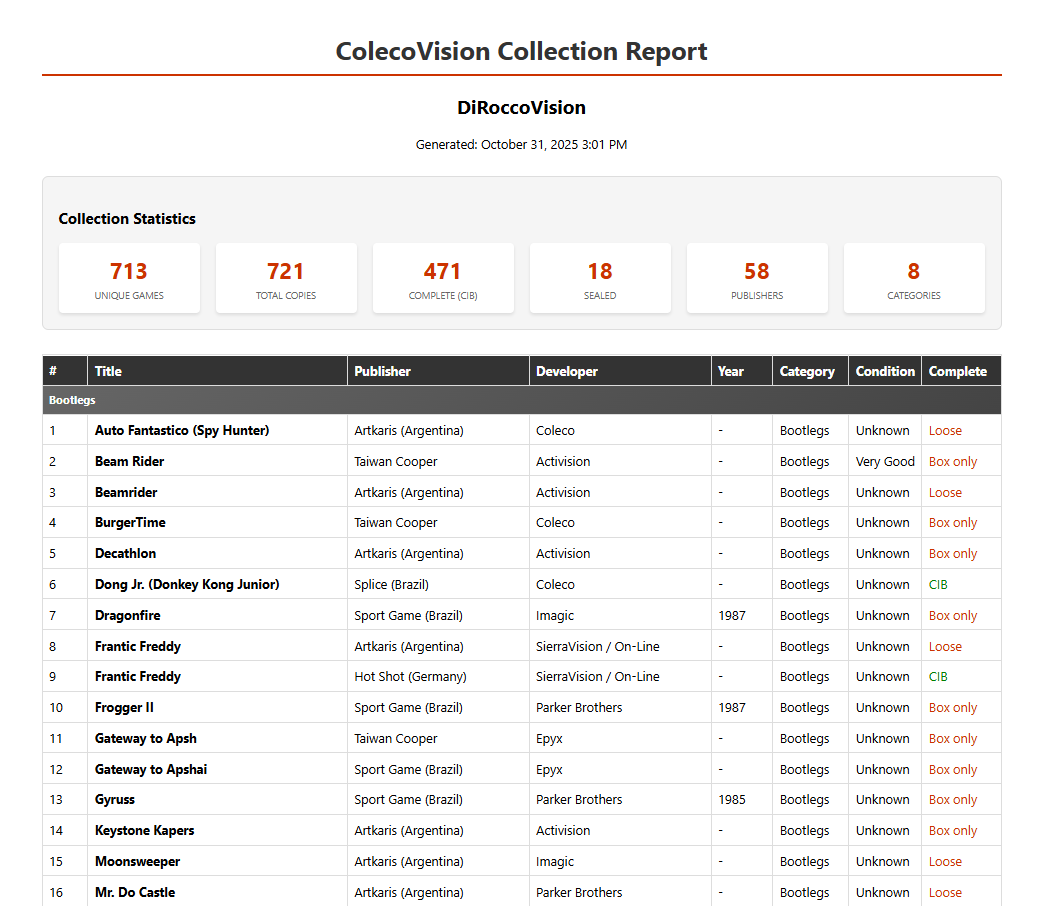This screenshot has height=906, width=1039.
Task: Click the 471 Complete (CIB) statistic card
Action: 443,279
